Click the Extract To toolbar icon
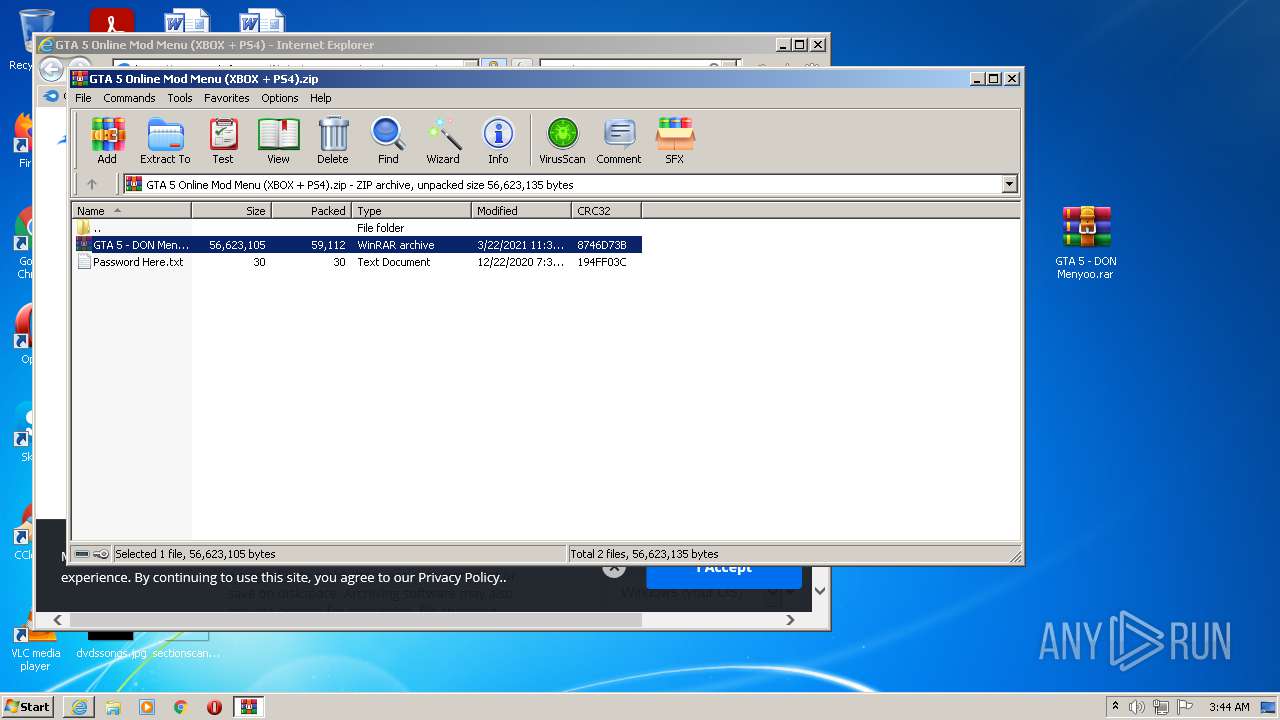The height and width of the screenshot is (720, 1280). [x=165, y=141]
